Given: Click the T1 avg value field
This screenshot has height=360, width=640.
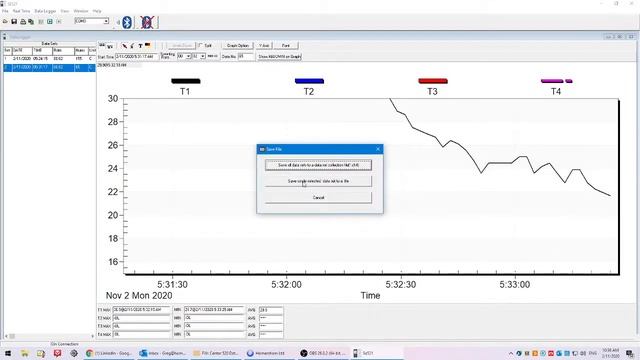Looking at the screenshot, I should click(x=271, y=310).
